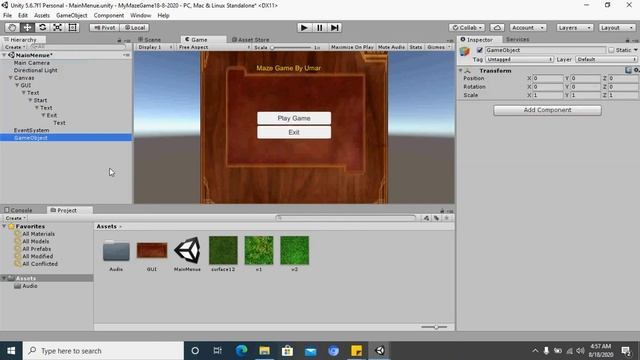640x360 pixels.
Task: Open the Collab dropdown
Action: click(x=467, y=28)
